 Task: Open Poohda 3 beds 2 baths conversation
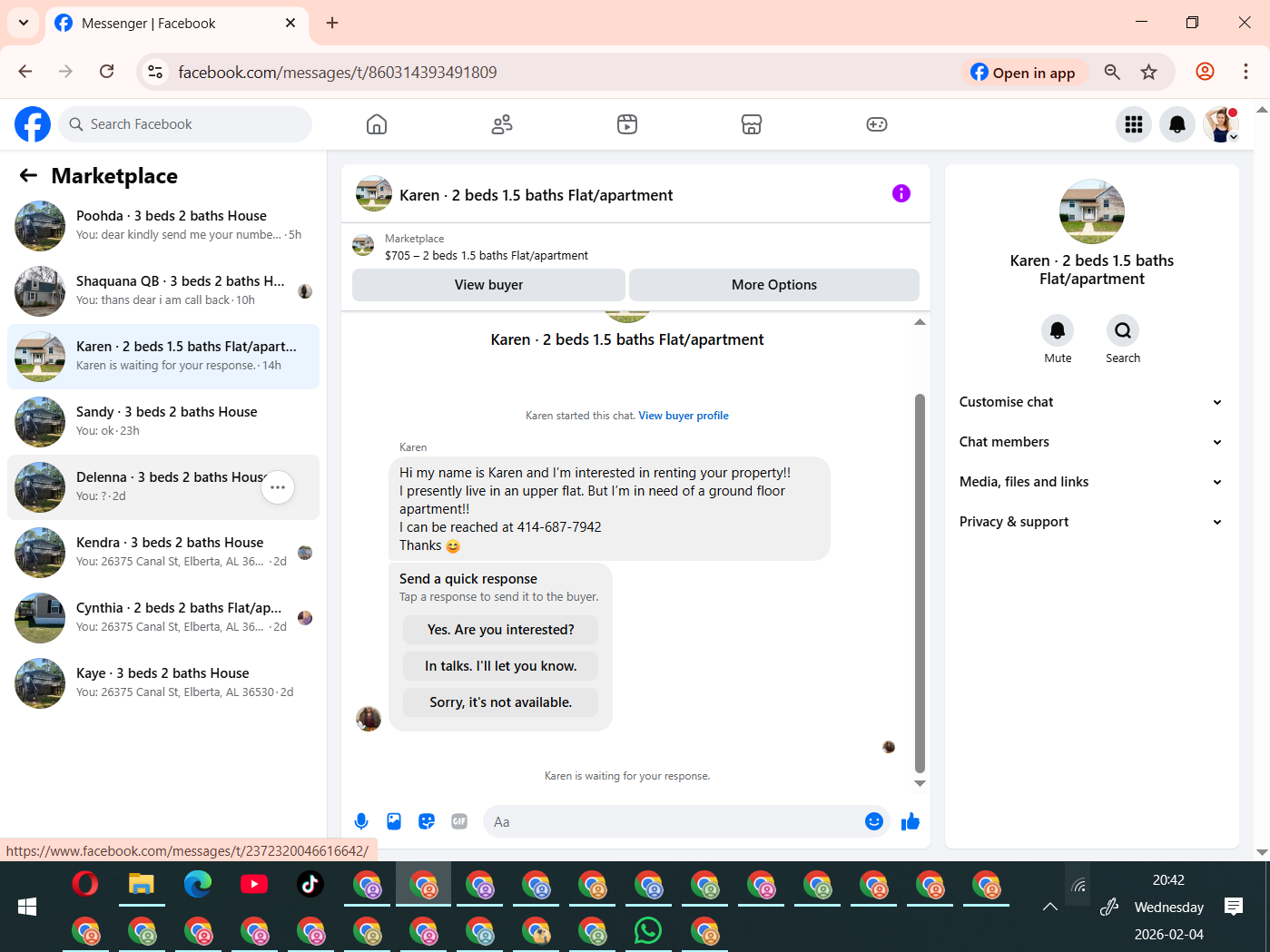click(163, 226)
